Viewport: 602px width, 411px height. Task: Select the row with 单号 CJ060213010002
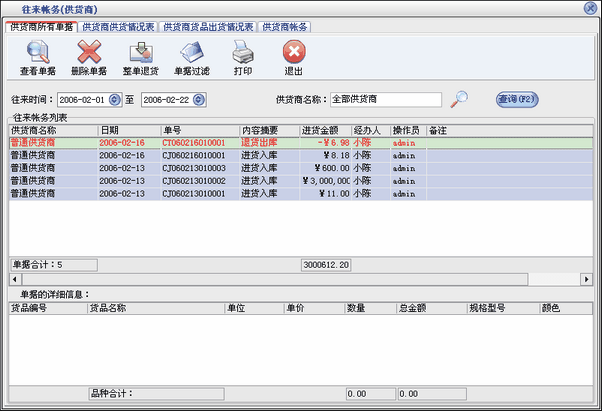click(x=200, y=181)
